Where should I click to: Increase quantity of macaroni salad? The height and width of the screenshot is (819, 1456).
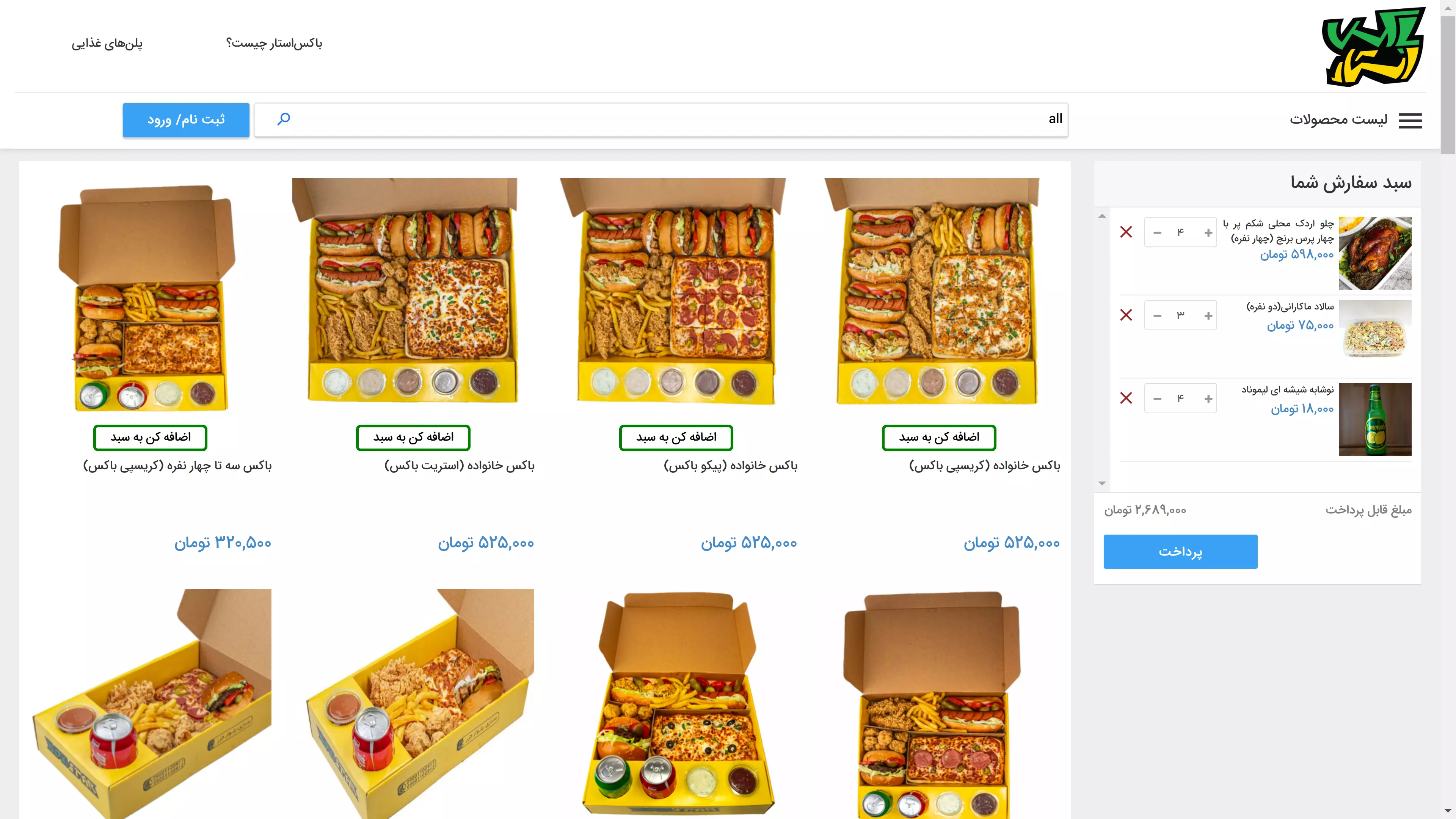(x=1208, y=315)
